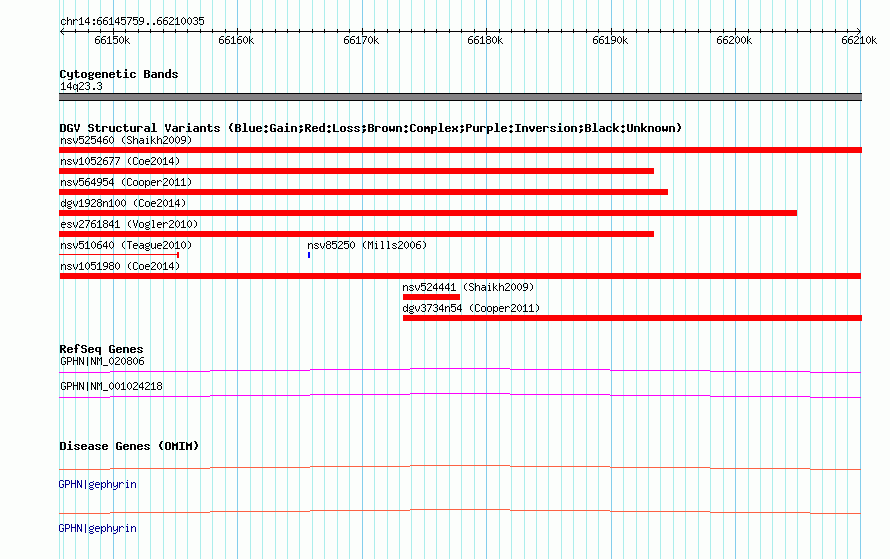This screenshot has width=890, height=559.
Task: Click the thin red nsv510640 feature line
Action: pyautogui.click(x=119, y=255)
